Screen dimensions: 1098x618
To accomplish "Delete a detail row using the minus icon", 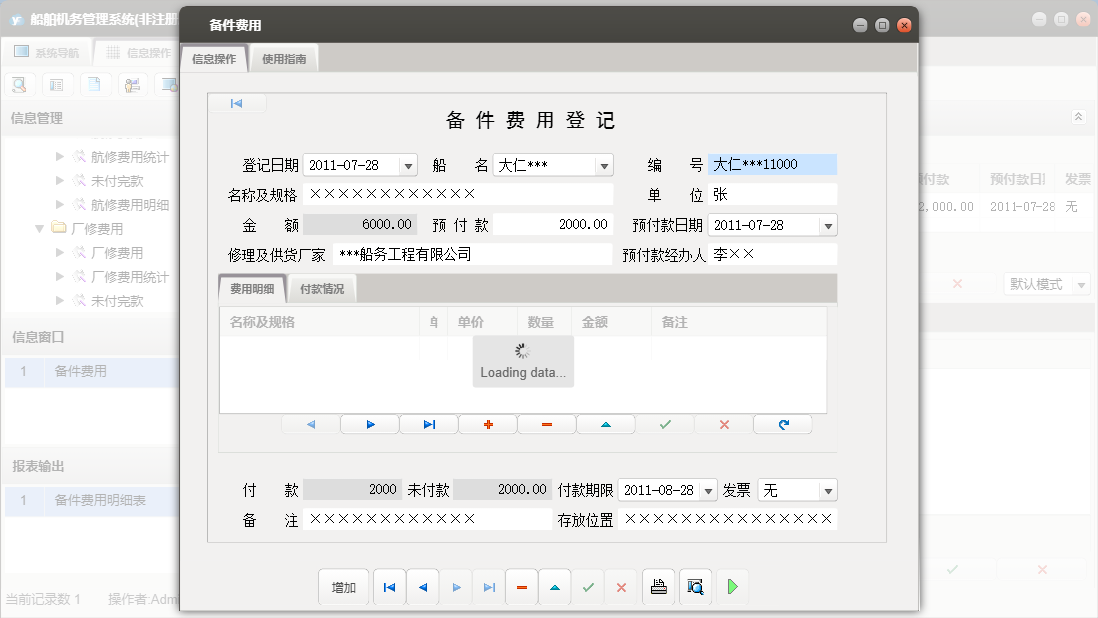I will pos(546,424).
